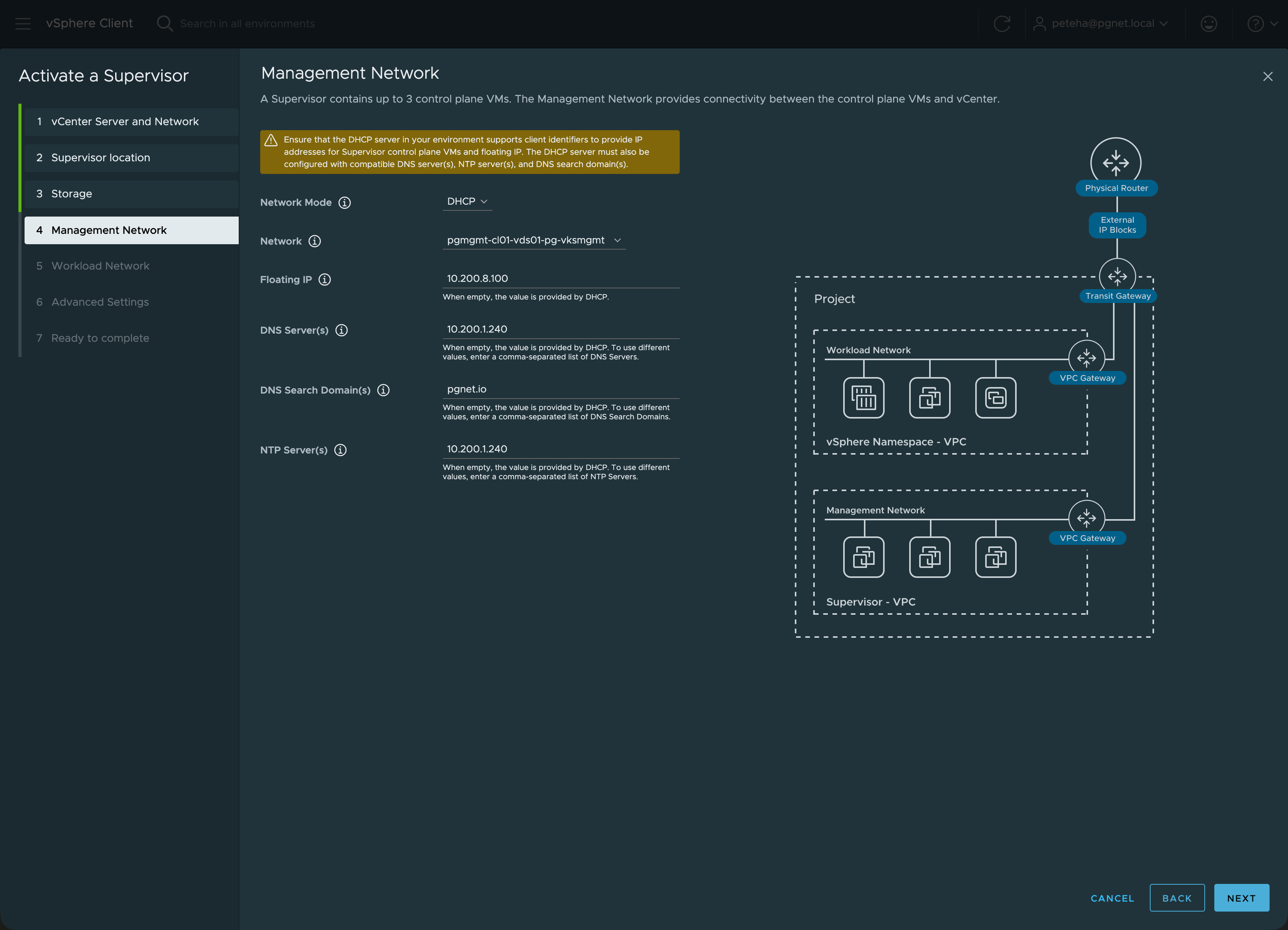Click the External IP Blocks label in diagram

point(1117,225)
